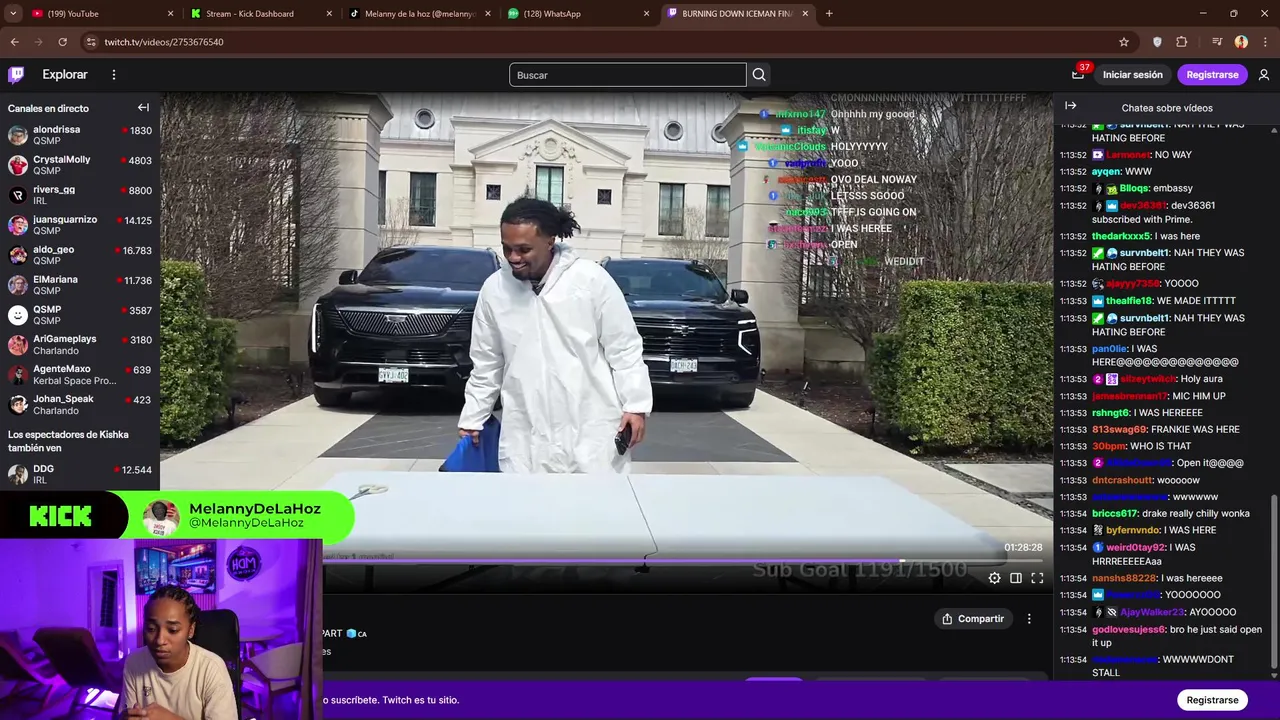Open the Johan_Speak channel
Image resolution: width=1280 pixels, height=720 pixels.
coord(80,405)
